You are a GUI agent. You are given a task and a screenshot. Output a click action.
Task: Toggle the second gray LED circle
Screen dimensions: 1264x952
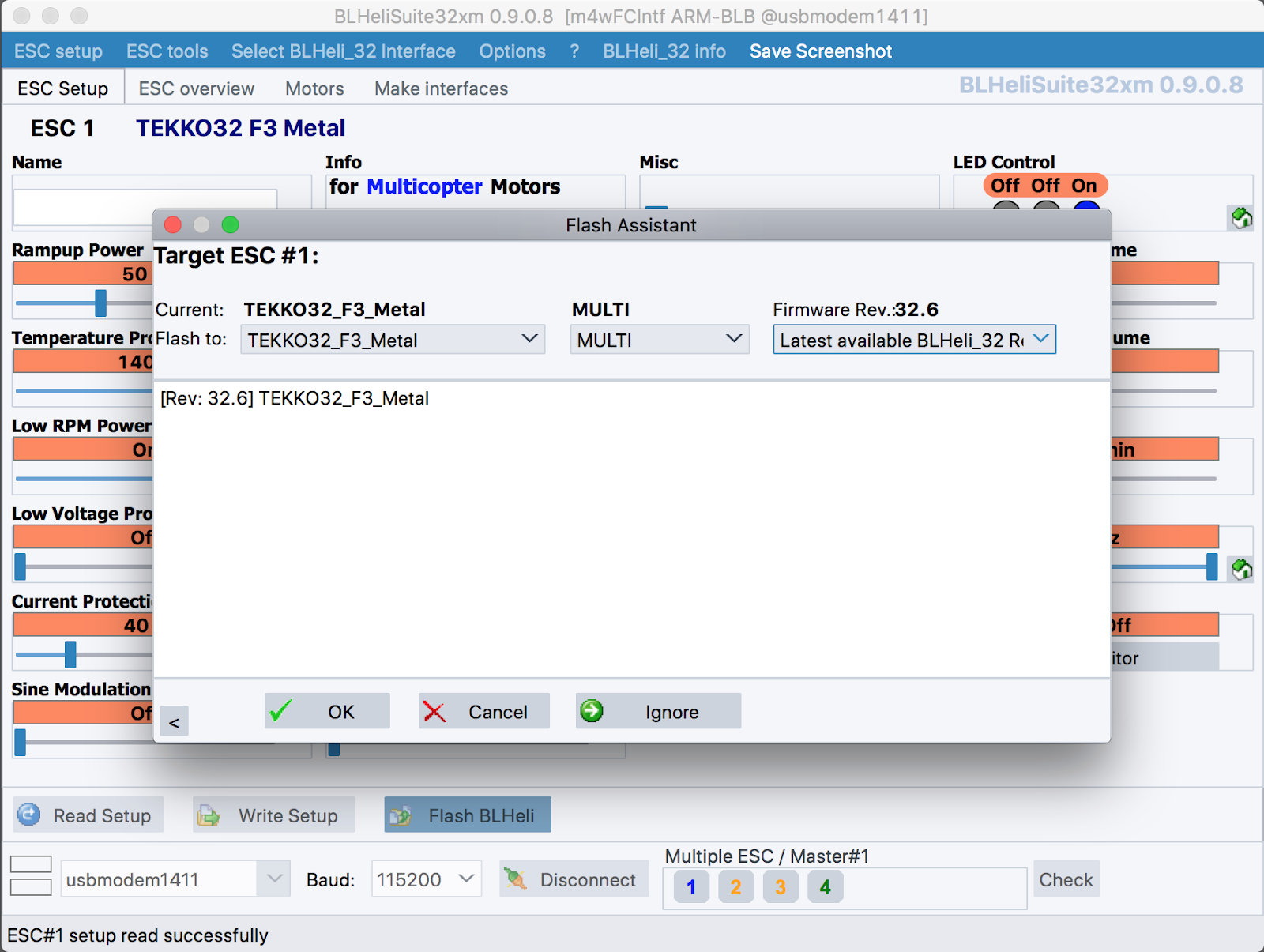coord(1047,206)
